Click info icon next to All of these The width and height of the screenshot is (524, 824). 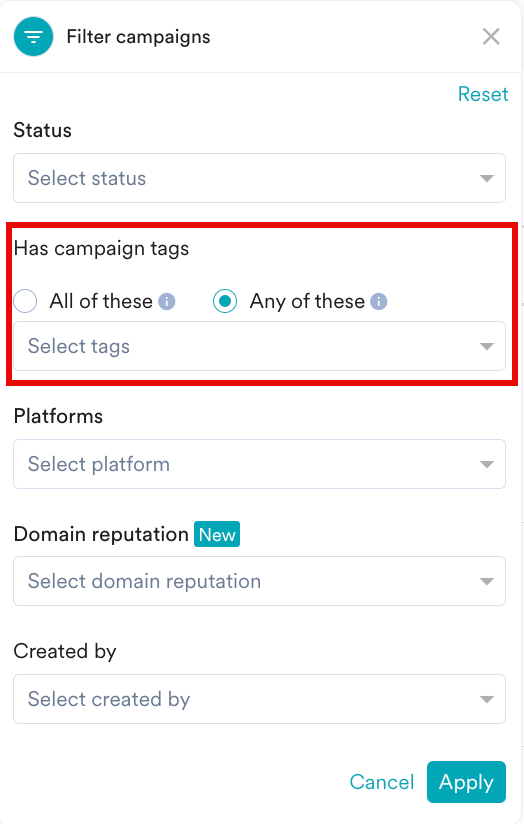[167, 302]
